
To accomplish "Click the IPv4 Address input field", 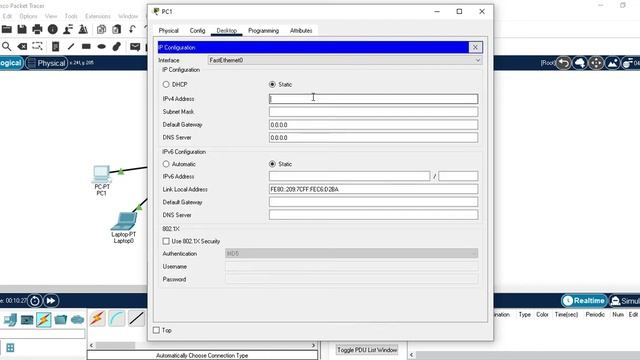I will pyautogui.click(x=373, y=99).
